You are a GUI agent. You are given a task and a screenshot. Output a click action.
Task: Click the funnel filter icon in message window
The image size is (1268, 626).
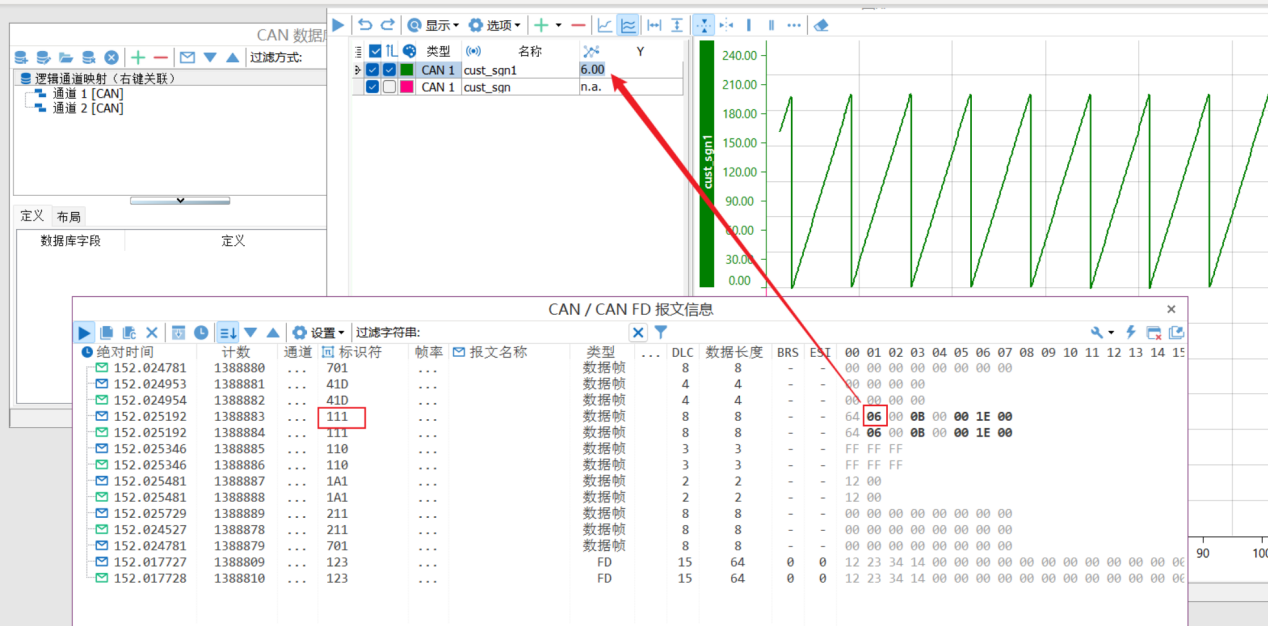(660, 332)
